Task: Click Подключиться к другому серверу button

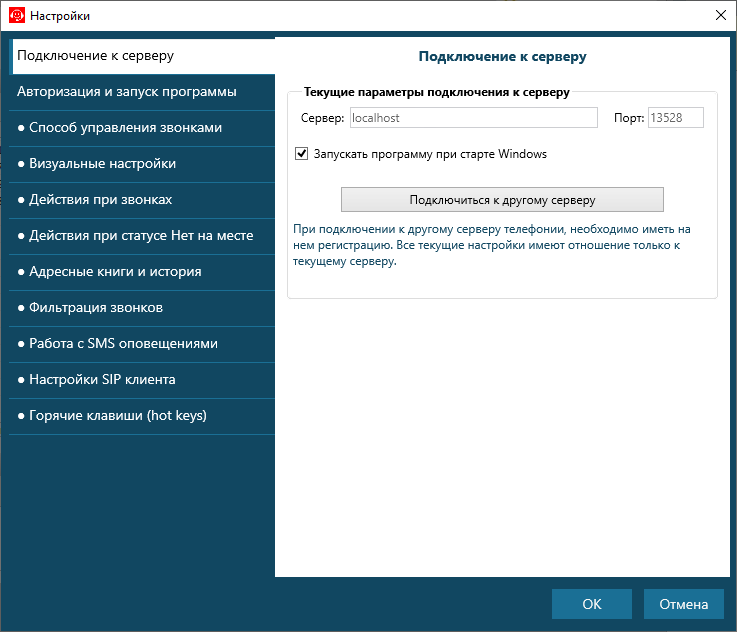Action: pos(502,200)
